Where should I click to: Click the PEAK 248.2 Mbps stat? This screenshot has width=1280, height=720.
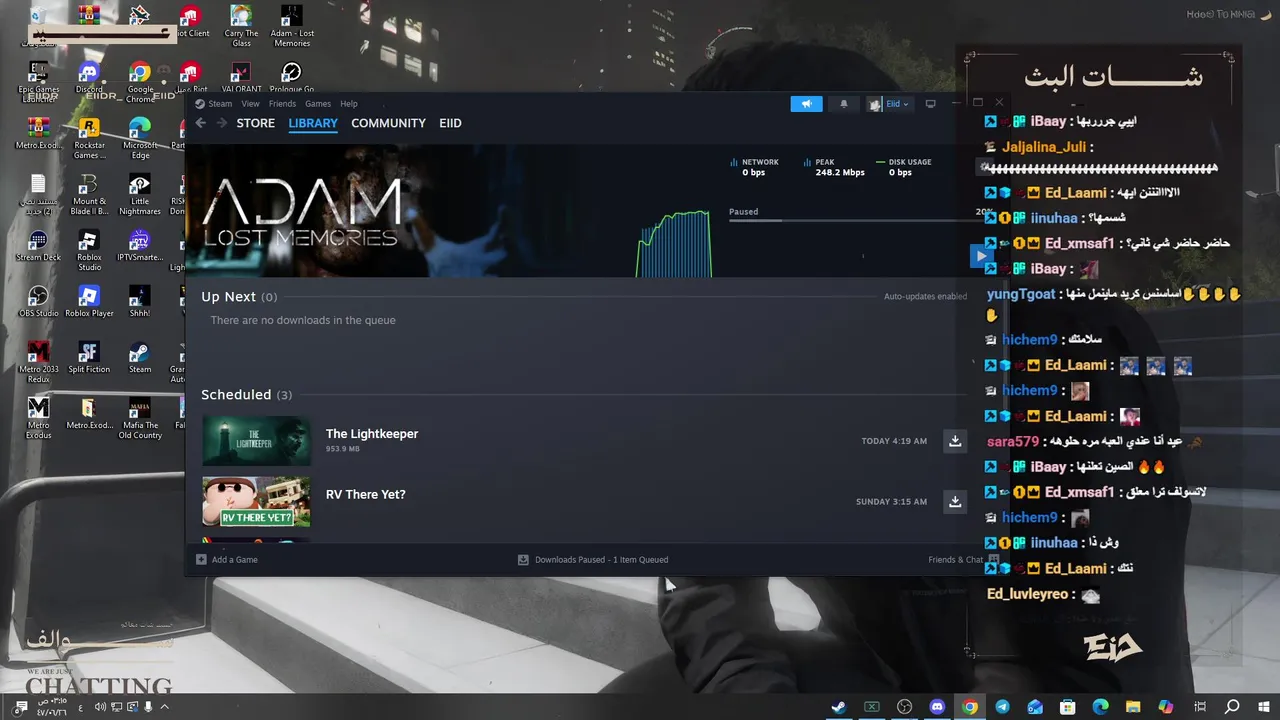point(833,167)
